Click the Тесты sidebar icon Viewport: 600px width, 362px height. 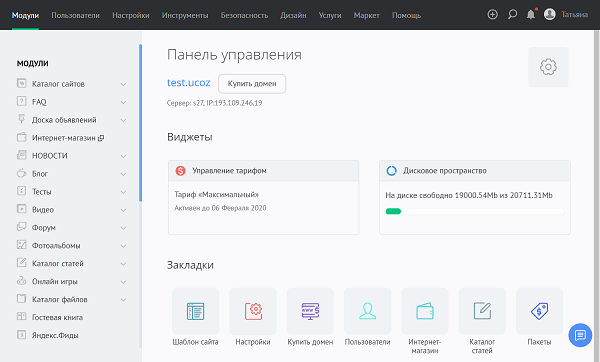coord(22,191)
